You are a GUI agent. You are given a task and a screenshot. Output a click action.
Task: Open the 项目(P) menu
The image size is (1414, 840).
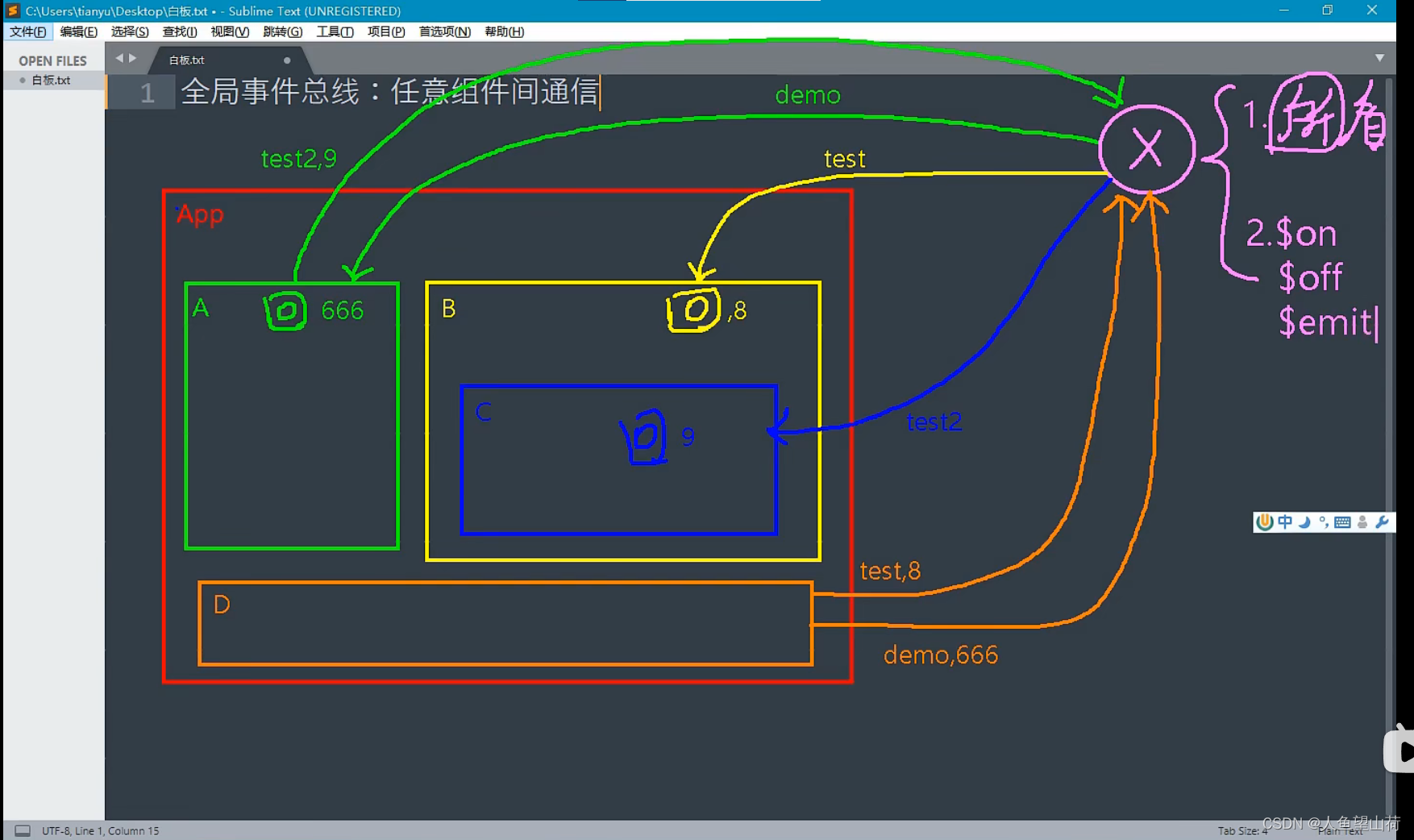coord(386,31)
